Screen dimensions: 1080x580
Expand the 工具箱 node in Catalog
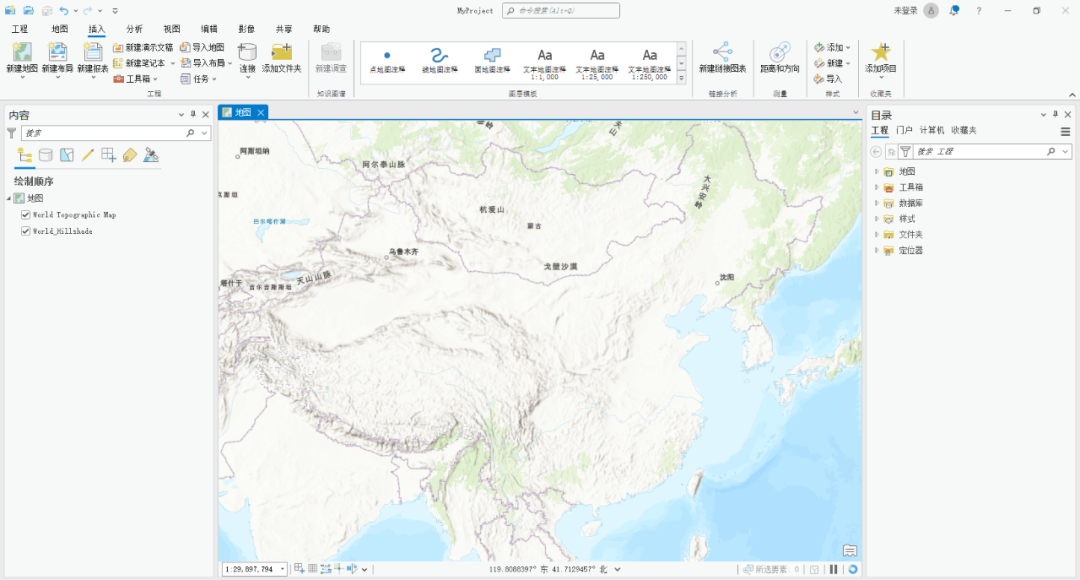click(x=876, y=187)
